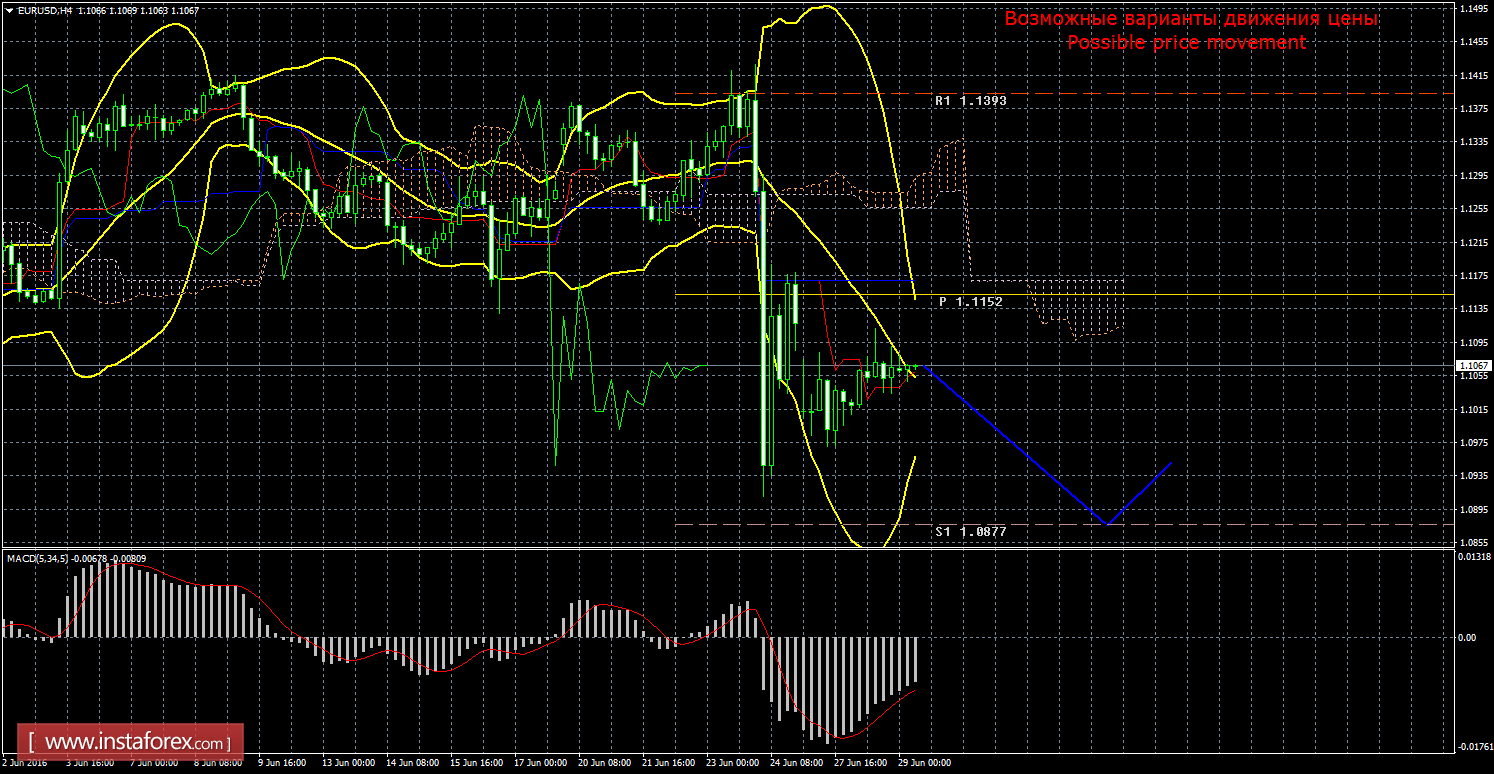This screenshot has height=774, width=1494.
Task: Click the 1.1375 price scale value
Action: pos(1474,109)
